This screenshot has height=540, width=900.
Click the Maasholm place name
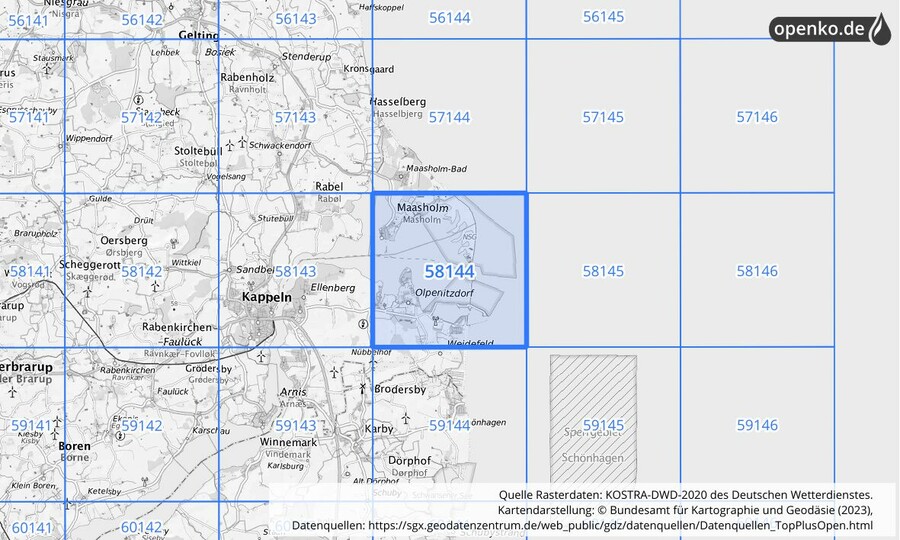click(422, 207)
